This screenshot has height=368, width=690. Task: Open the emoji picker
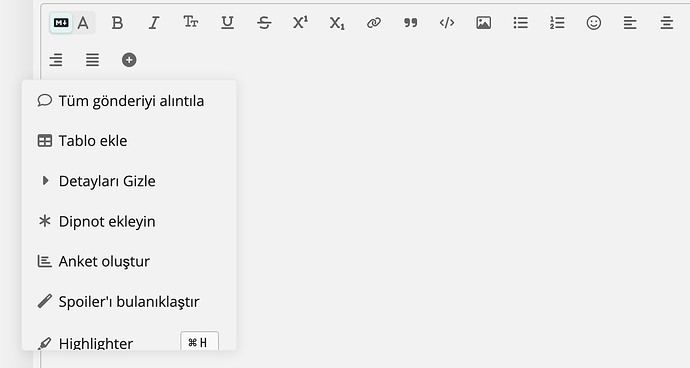tap(594, 23)
